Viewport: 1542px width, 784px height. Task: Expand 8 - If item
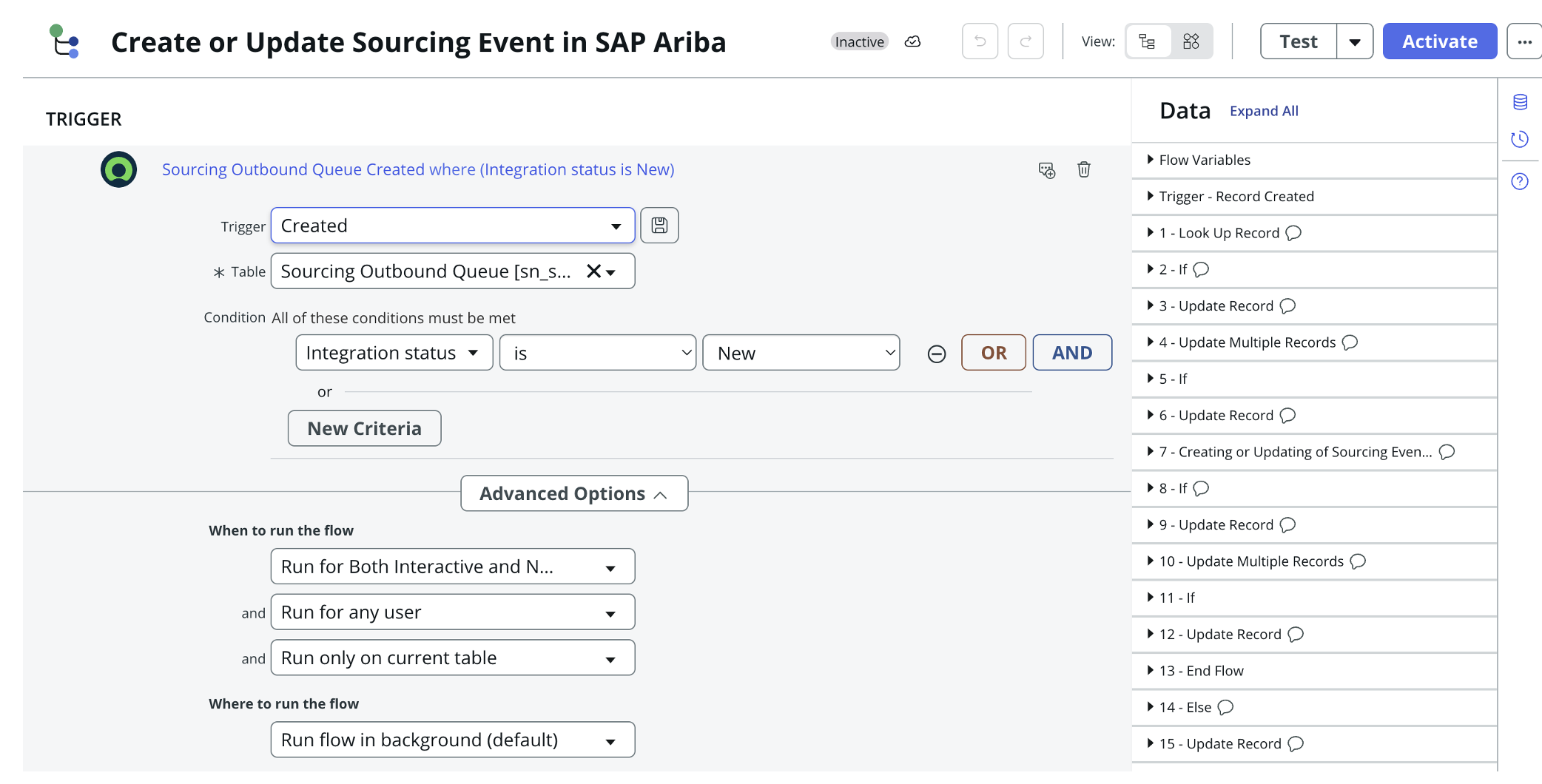1150,488
